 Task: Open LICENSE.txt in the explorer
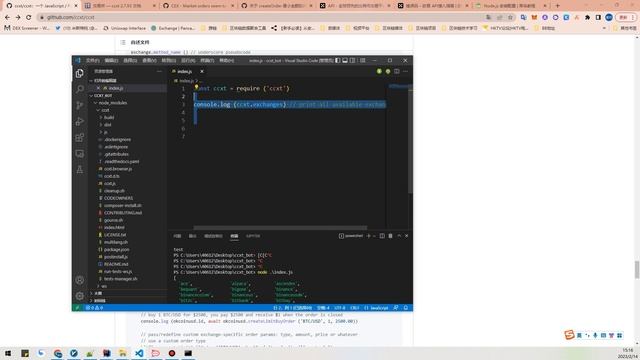click(x=115, y=235)
